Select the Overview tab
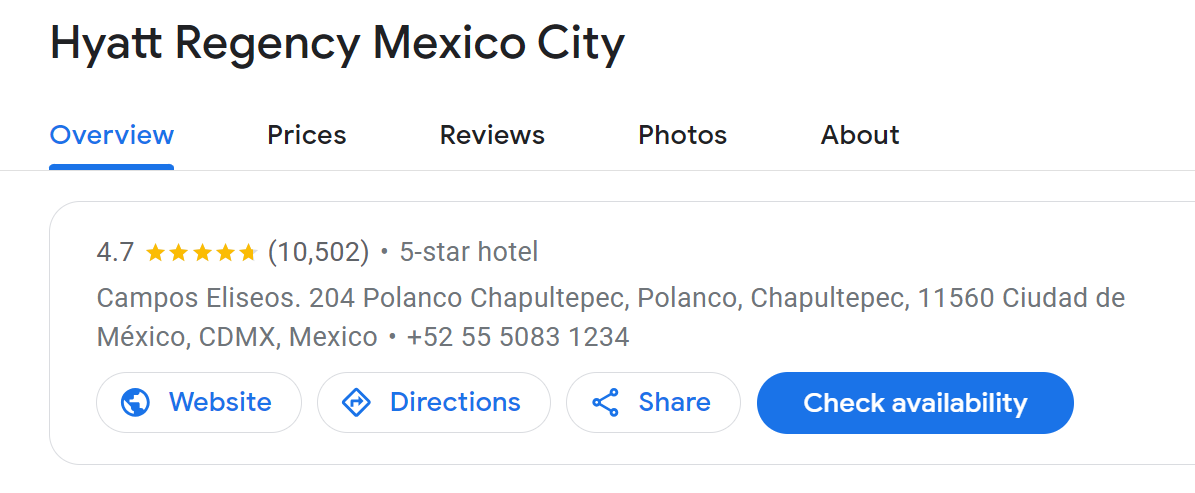 coord(111,135)
